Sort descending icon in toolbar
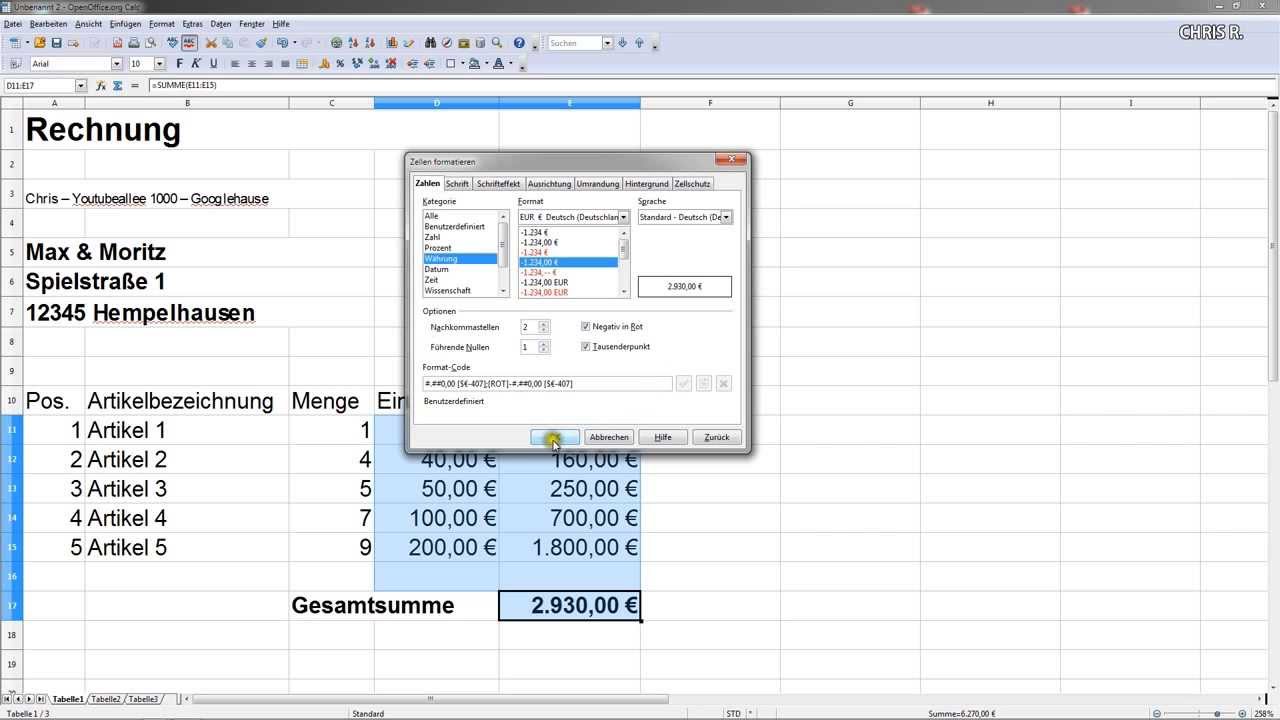Viewport: 1280px width, 720px height. 370,43
